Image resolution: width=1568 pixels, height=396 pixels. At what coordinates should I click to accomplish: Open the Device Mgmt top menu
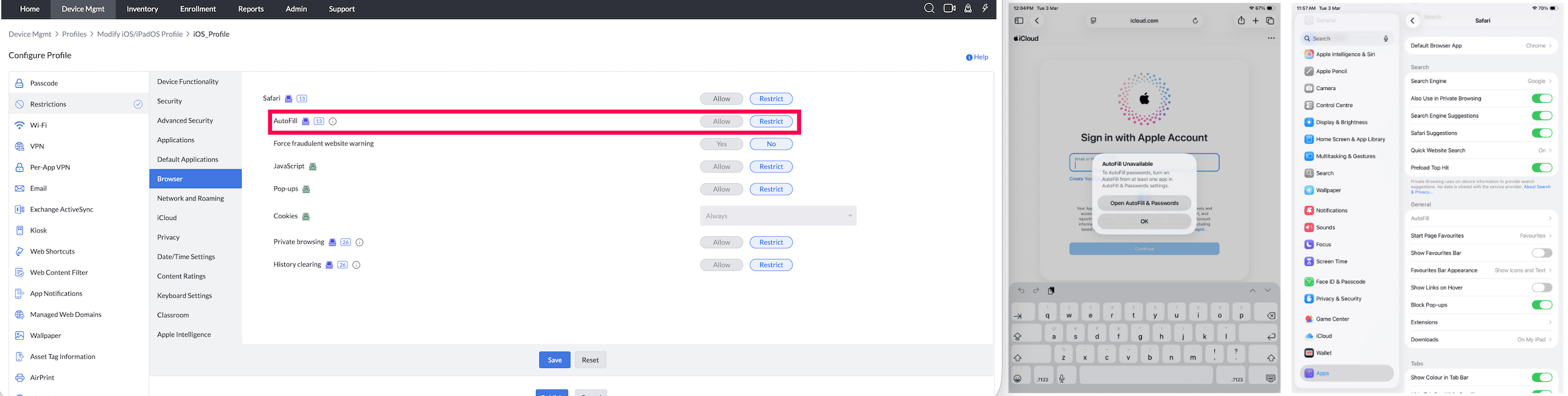[x=83, y=9]
